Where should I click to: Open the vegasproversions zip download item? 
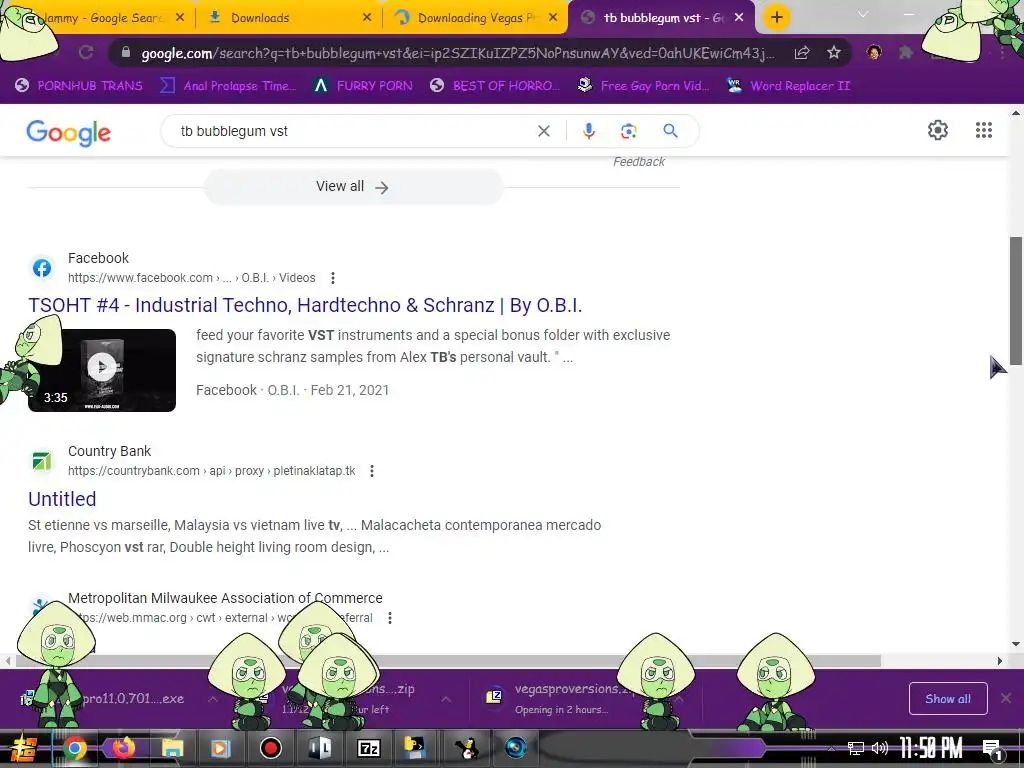[x=575, y=698]
